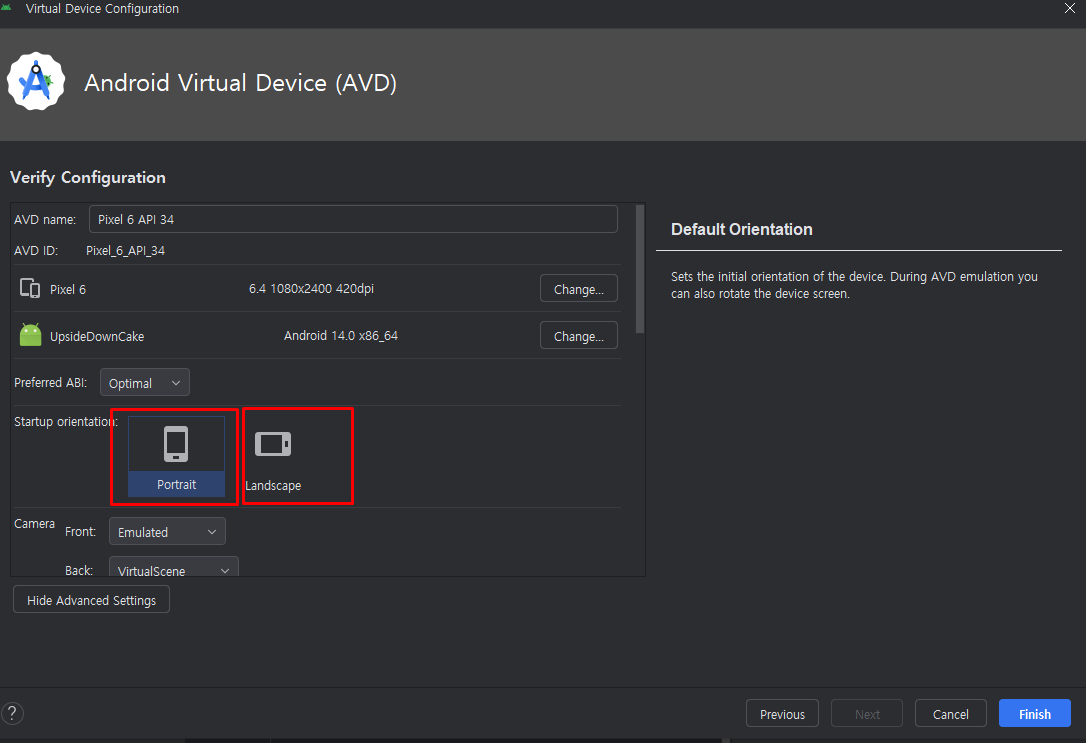Click the AVD name input field
This screenshot has height=743, width=1086.
[353, 219]
